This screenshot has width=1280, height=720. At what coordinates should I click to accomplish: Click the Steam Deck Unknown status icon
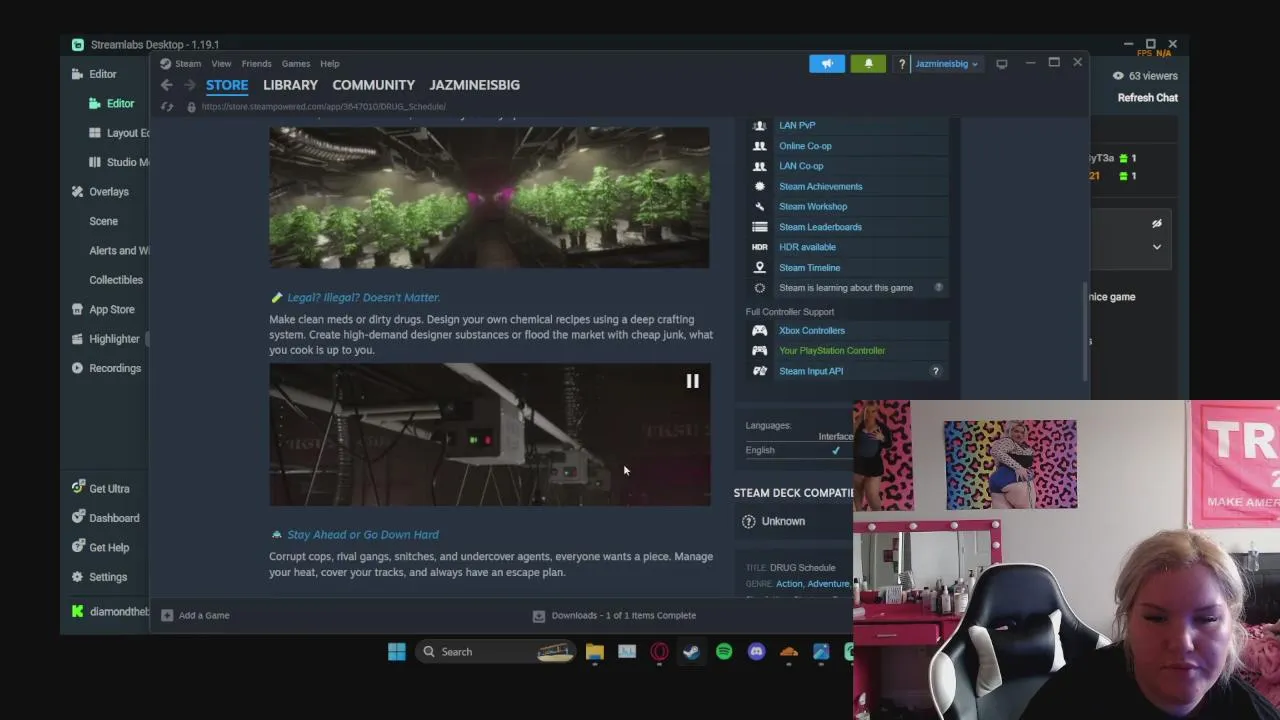(748, 521)
